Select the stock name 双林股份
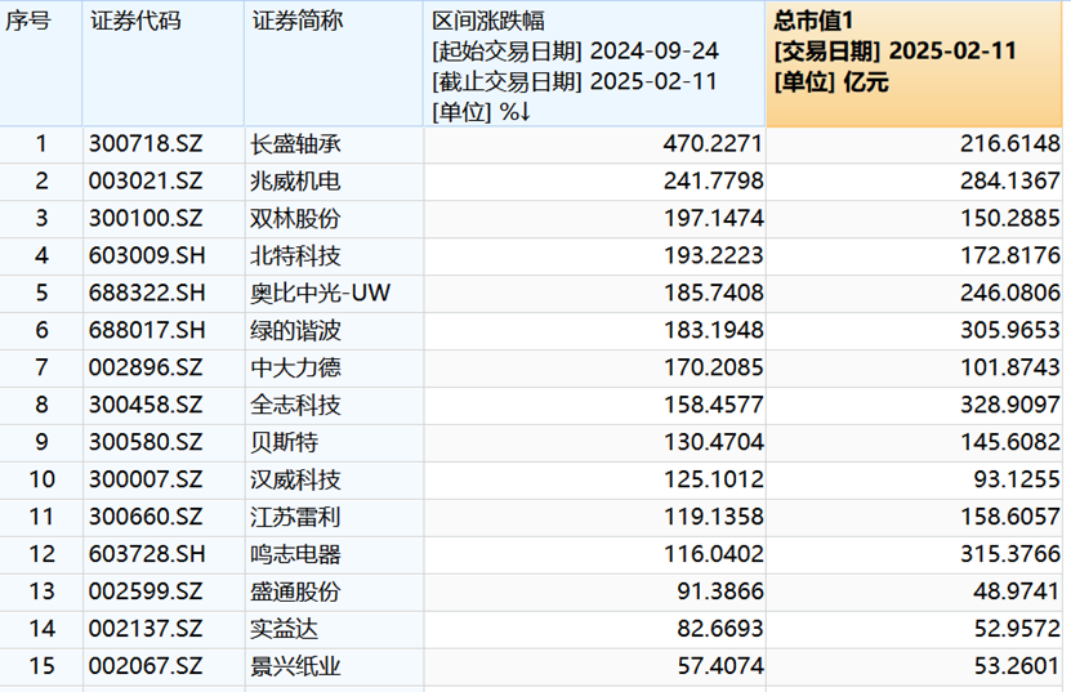 coord(295,219)
